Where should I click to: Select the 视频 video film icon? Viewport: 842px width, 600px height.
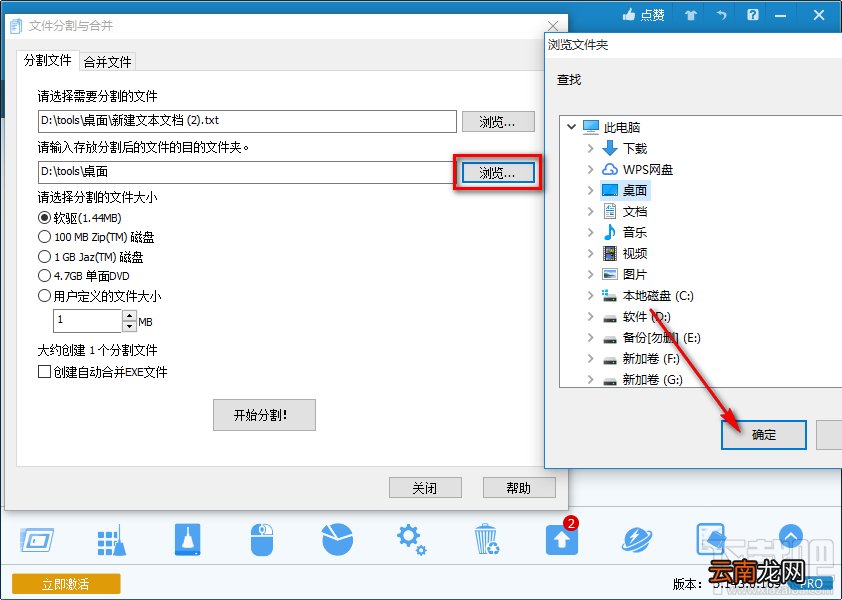click(x=609, y=253)
